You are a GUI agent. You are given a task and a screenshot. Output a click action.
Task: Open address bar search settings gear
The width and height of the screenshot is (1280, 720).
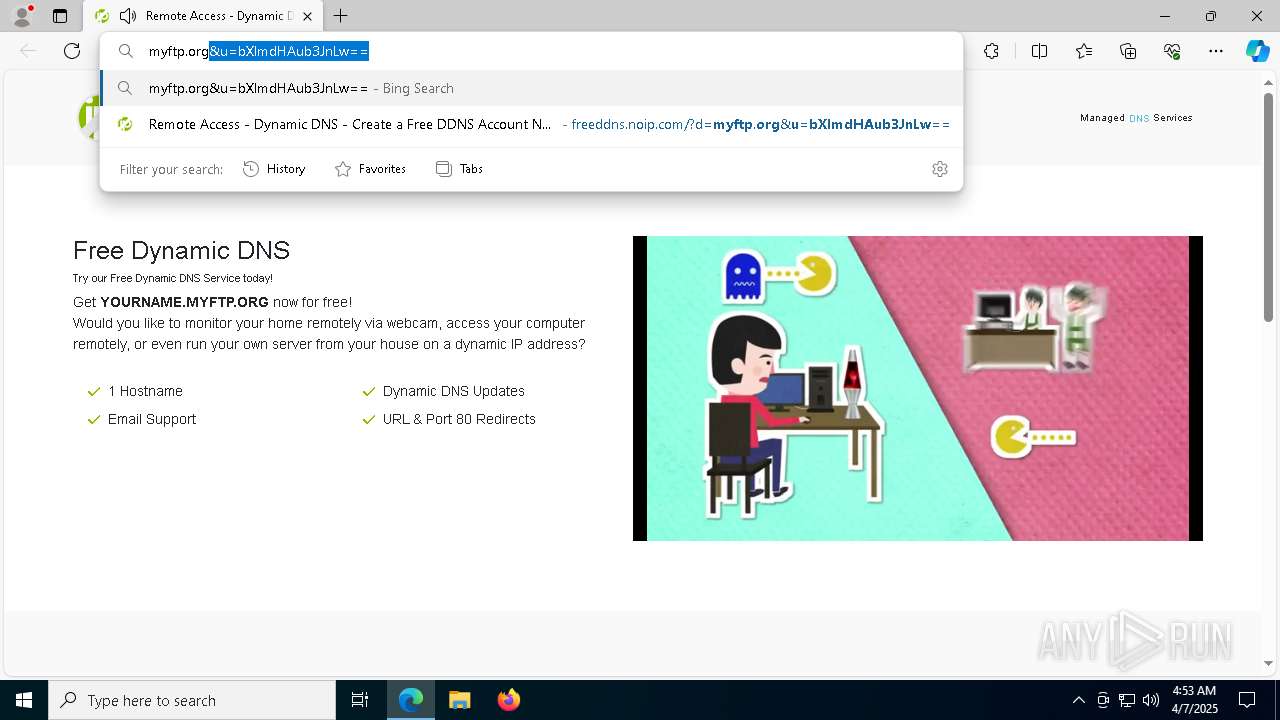939,169
